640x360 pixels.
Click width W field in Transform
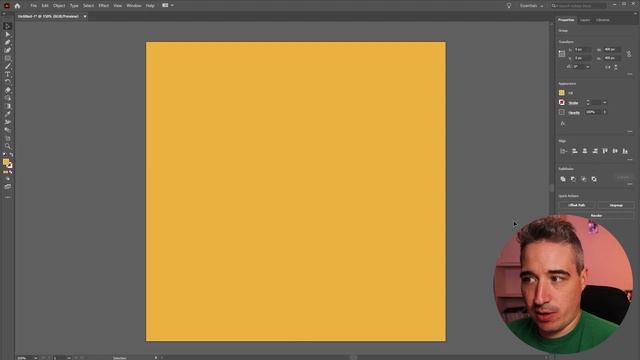(612, 49)
